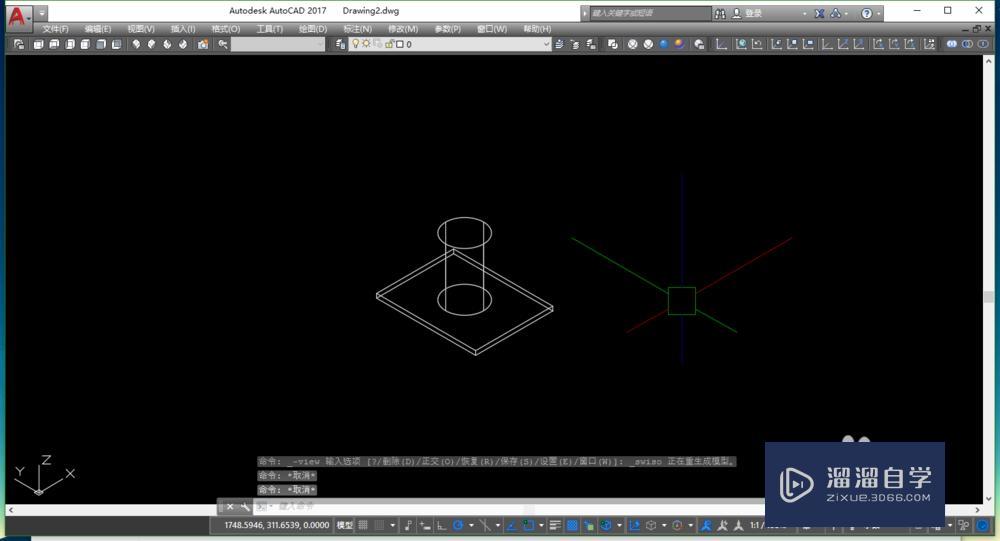Toggle Snap mode in status bar
Image resolution: width=1000 pixels, height=541 pixels.
tap(379, 525)
